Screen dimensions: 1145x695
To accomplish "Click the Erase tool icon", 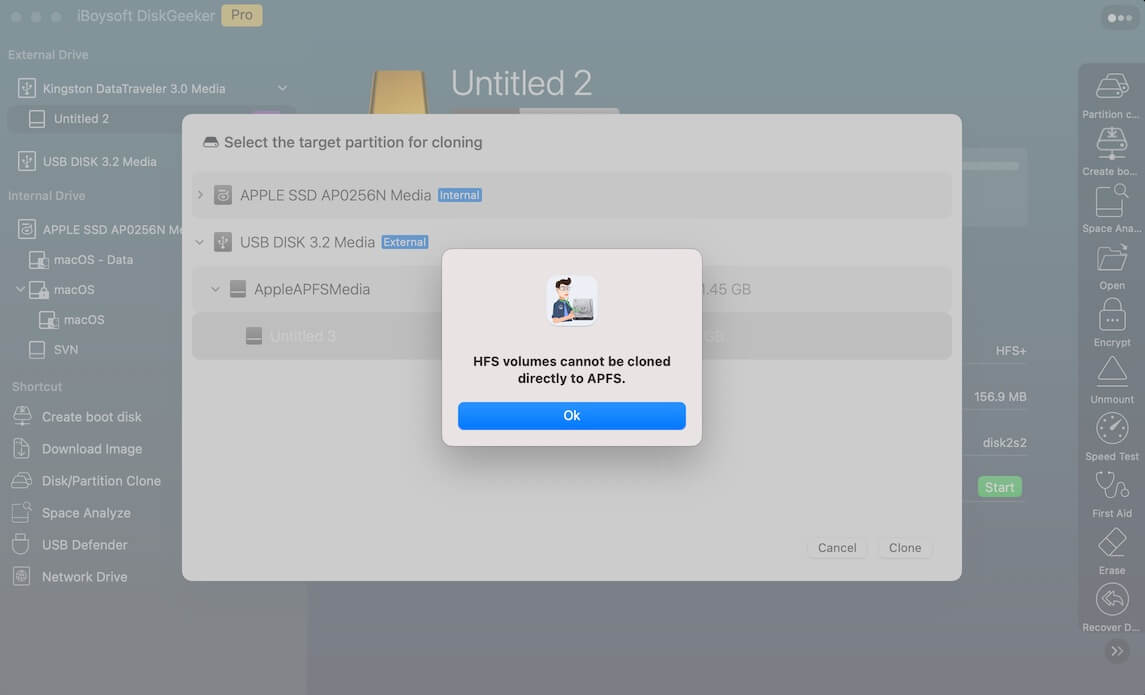I will (x=1112, y=543).
